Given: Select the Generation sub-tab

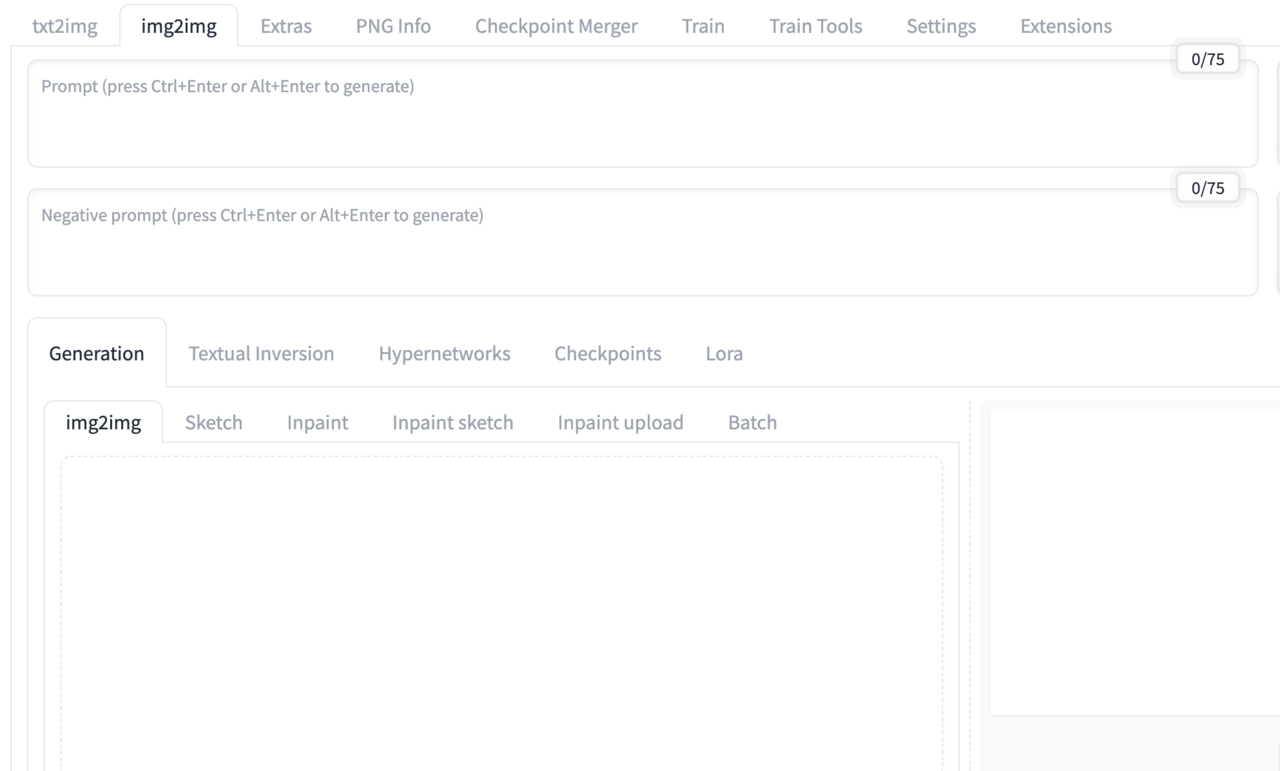Looking at the screenshot, I should coord(97,353).
